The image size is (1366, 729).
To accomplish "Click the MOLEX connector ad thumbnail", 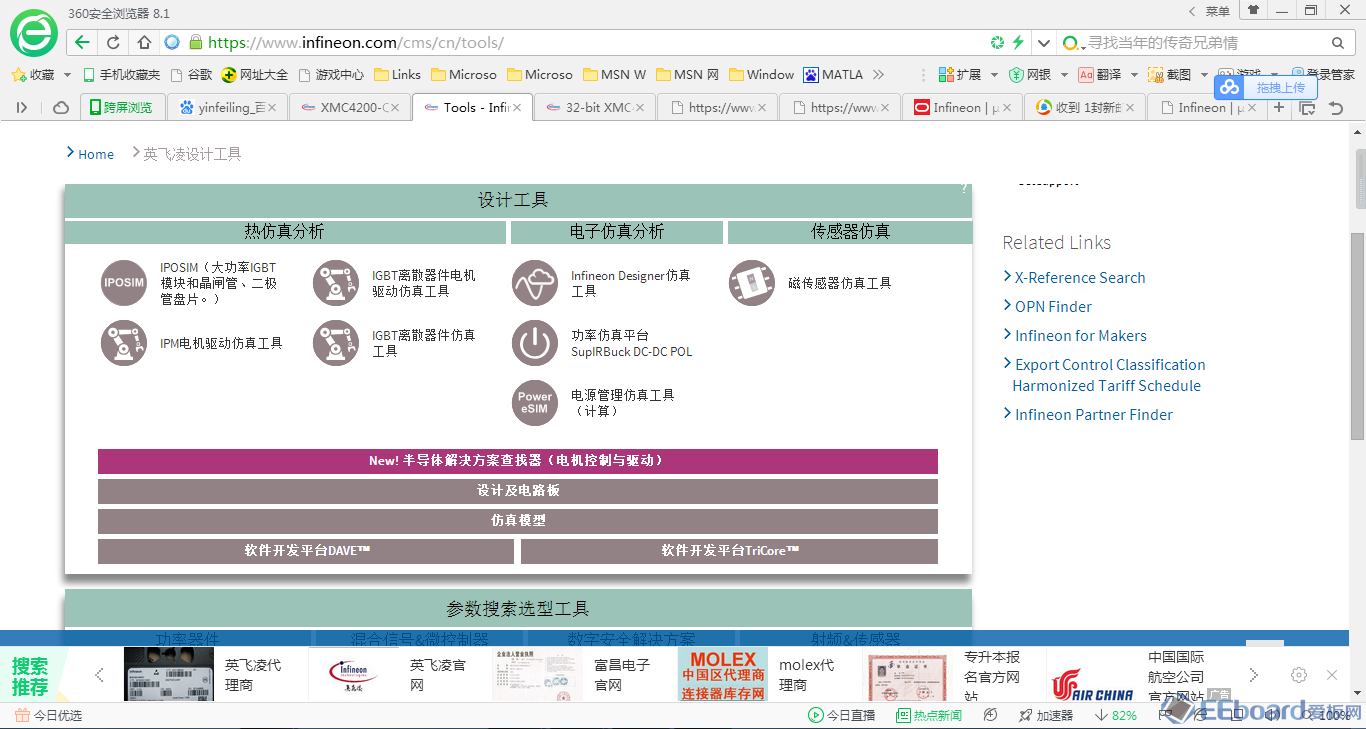I will pyautogui.click(x=723, y=674).
